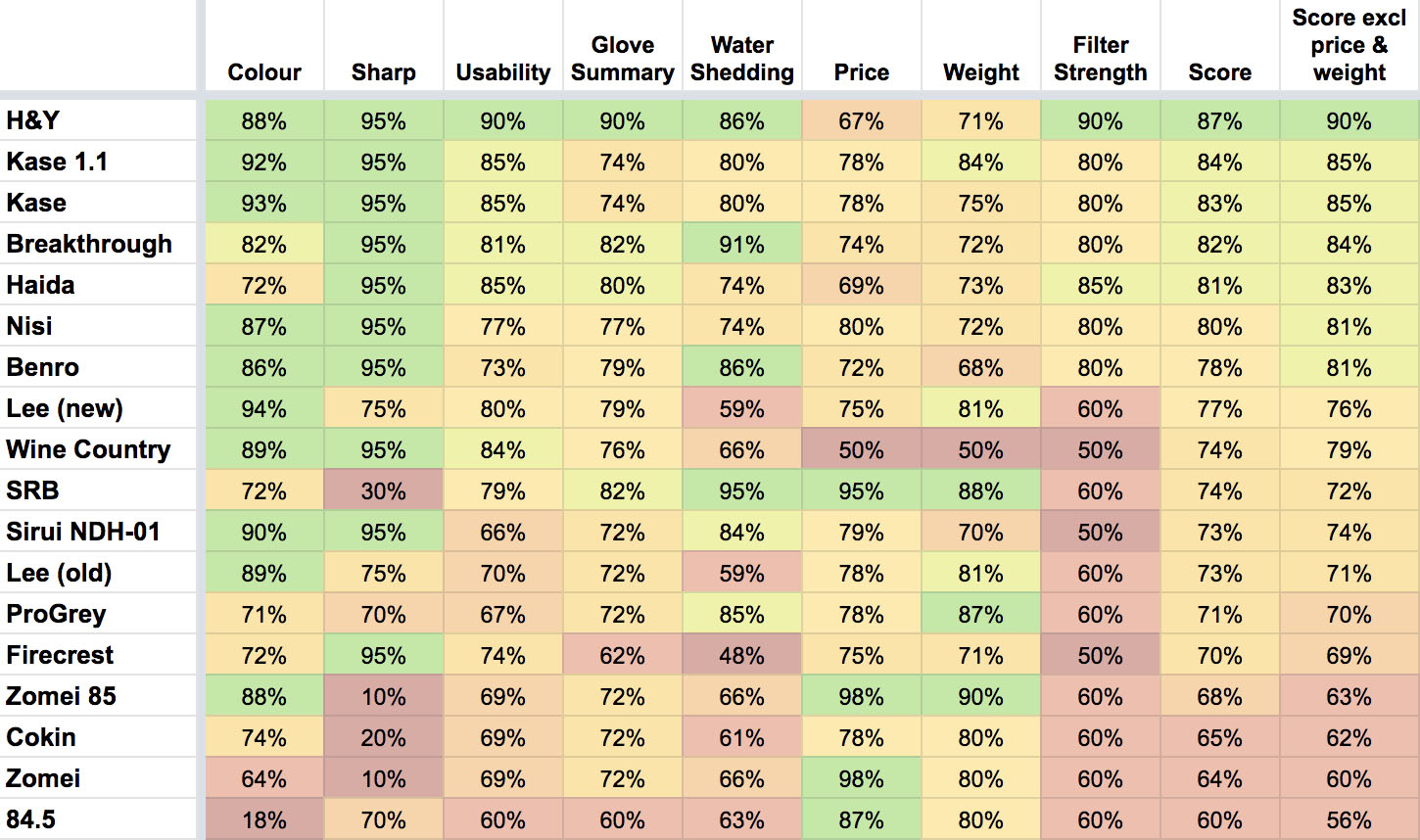Select the Sharp column header
The width and height of the screenshot is (1420, 840).
coord(384,72)
